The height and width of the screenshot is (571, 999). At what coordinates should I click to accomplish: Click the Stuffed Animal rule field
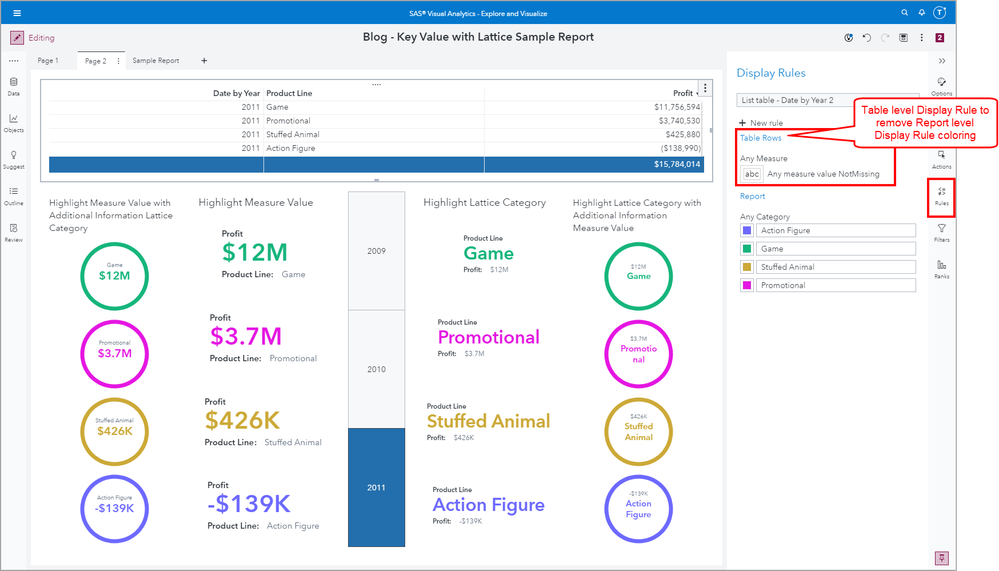tap(836, 267)
